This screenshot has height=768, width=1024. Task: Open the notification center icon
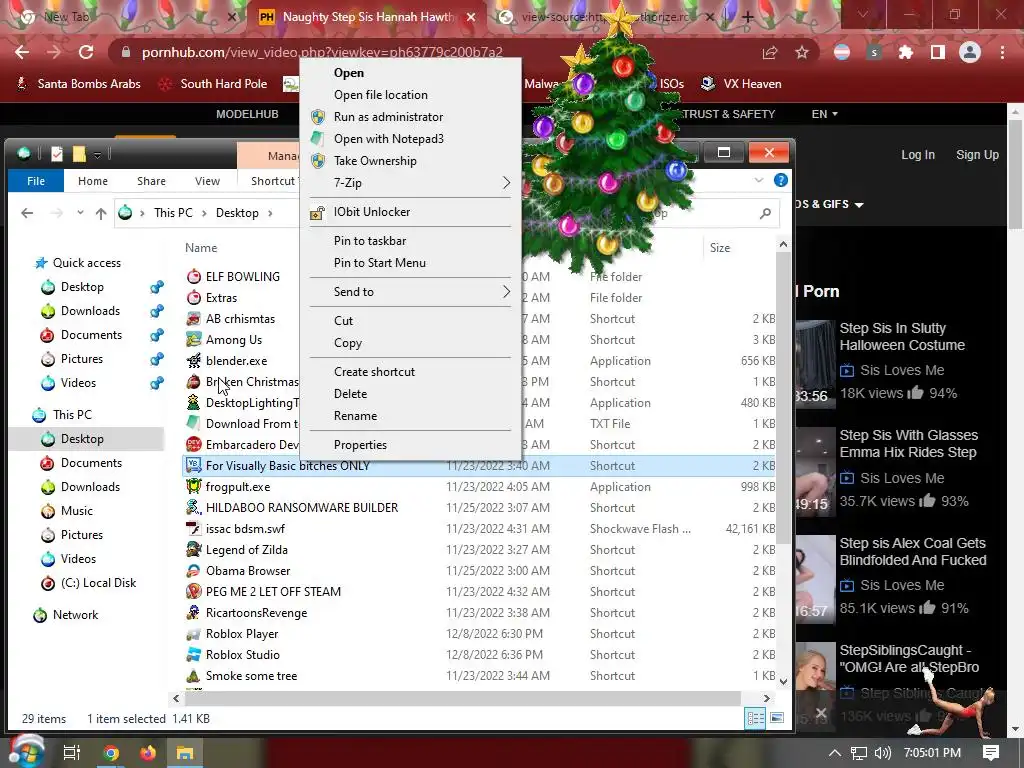(x=991, y=753)
